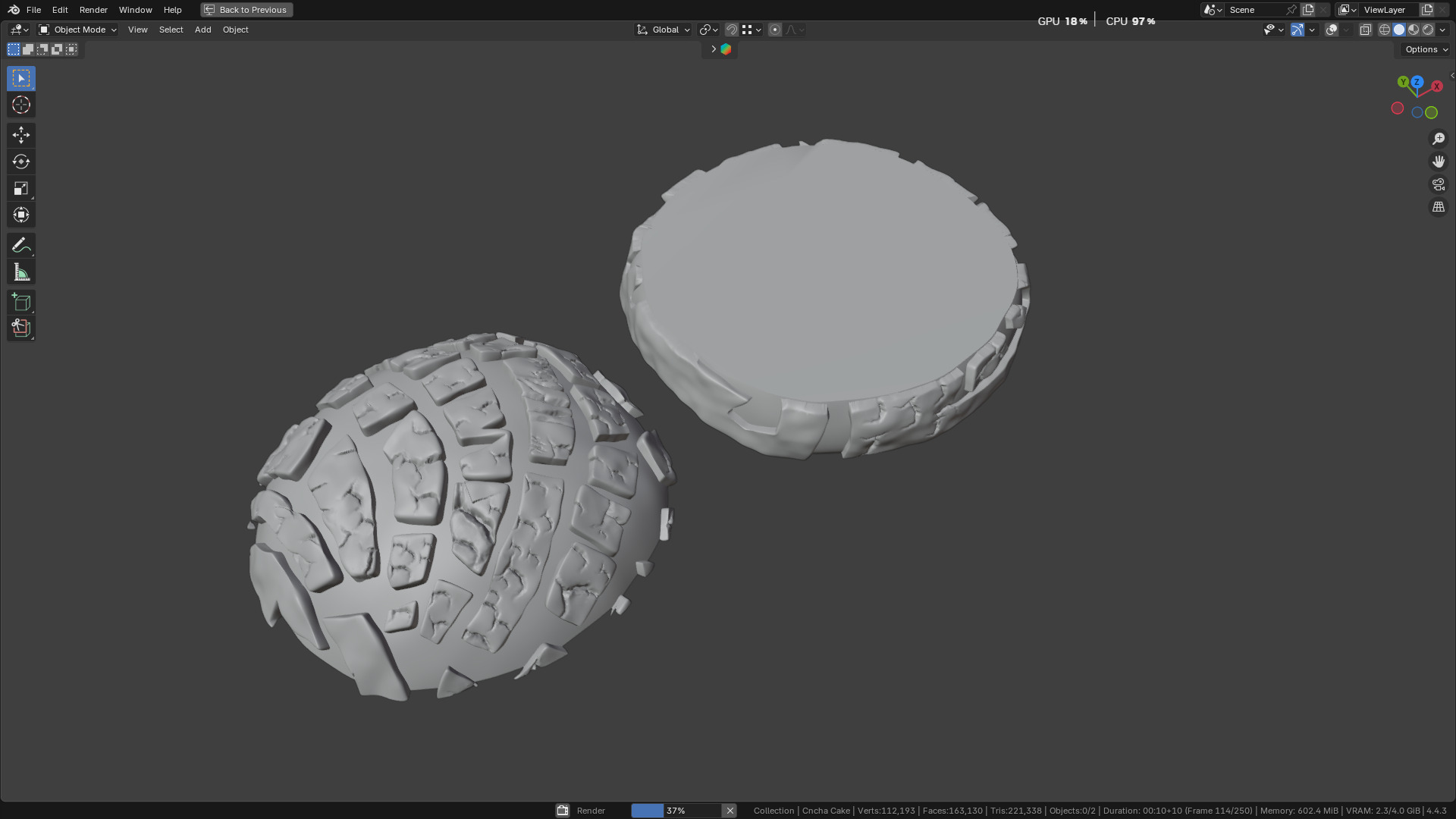Activate the Transform tool
This screenshot has width=1456, height=819.
(x=20, y=215)
